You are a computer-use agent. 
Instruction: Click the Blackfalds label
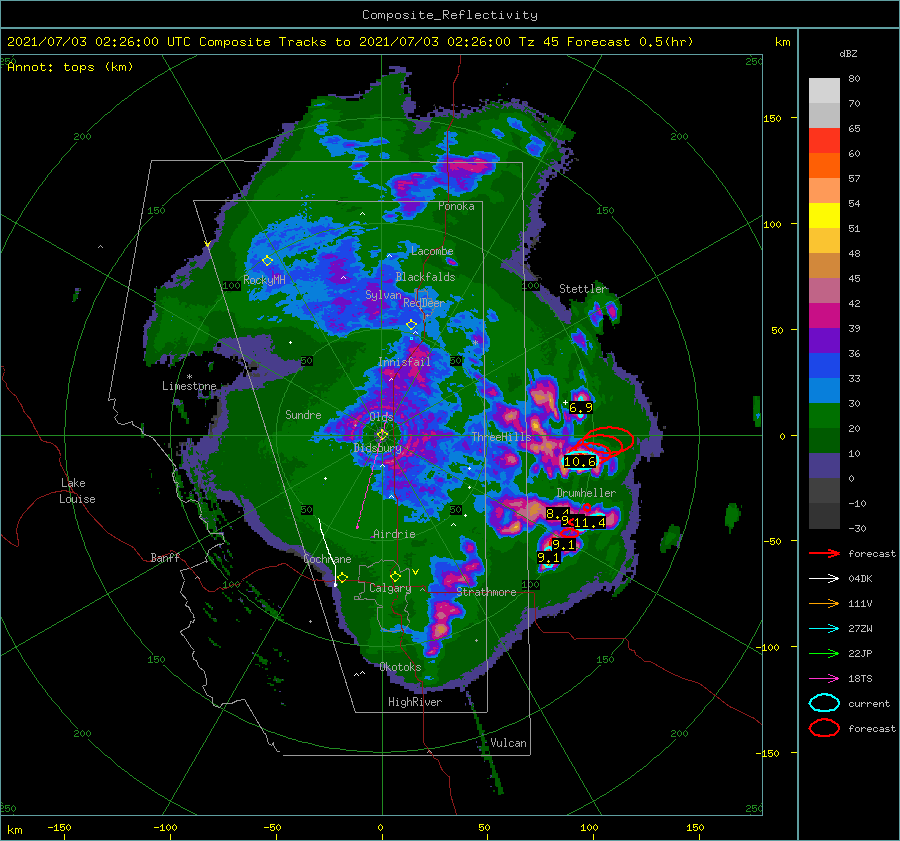click(x=425, y=277)
